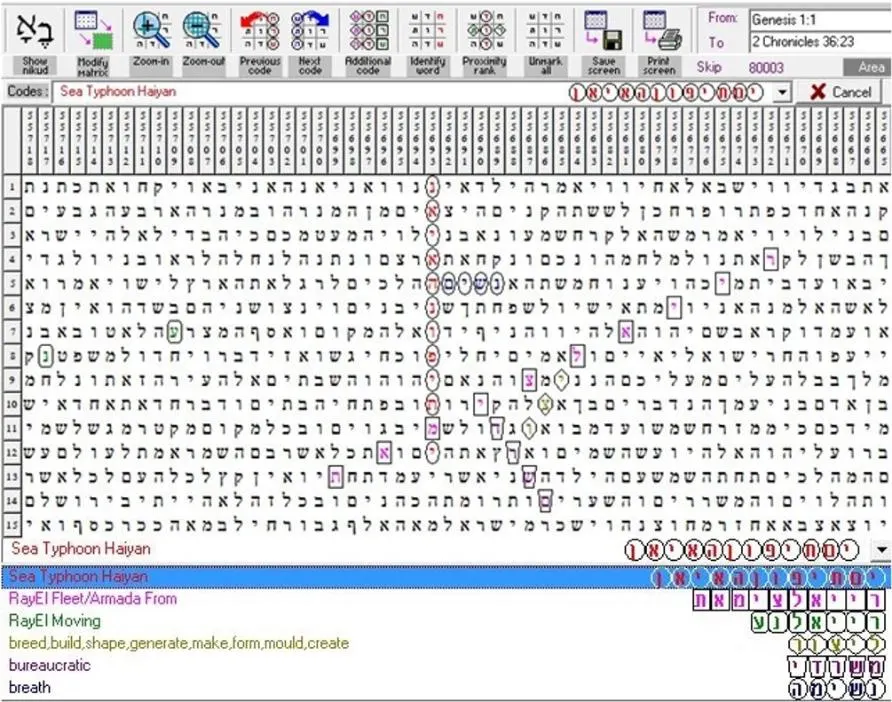Open the Additional code tool
The image size is (892, 702).
369,30
